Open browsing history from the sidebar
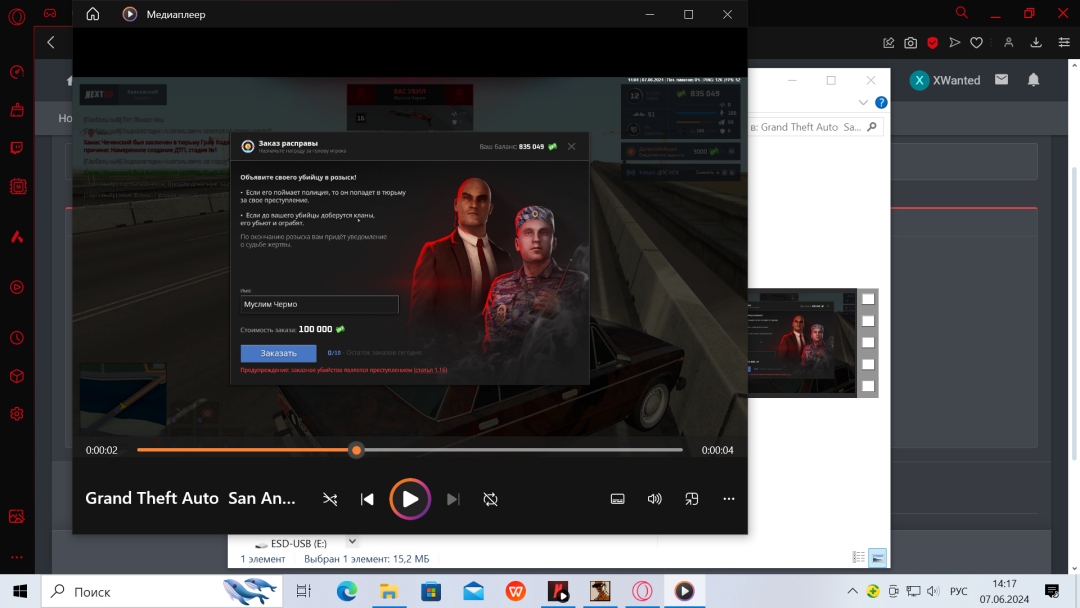1080x608 pixels. (x=17, y=338)
